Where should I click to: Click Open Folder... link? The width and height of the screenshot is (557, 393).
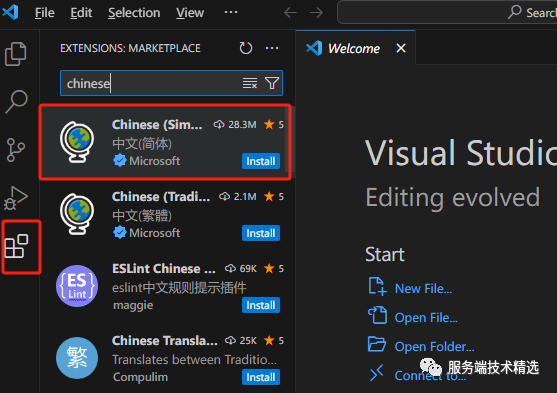coord(434,346)
